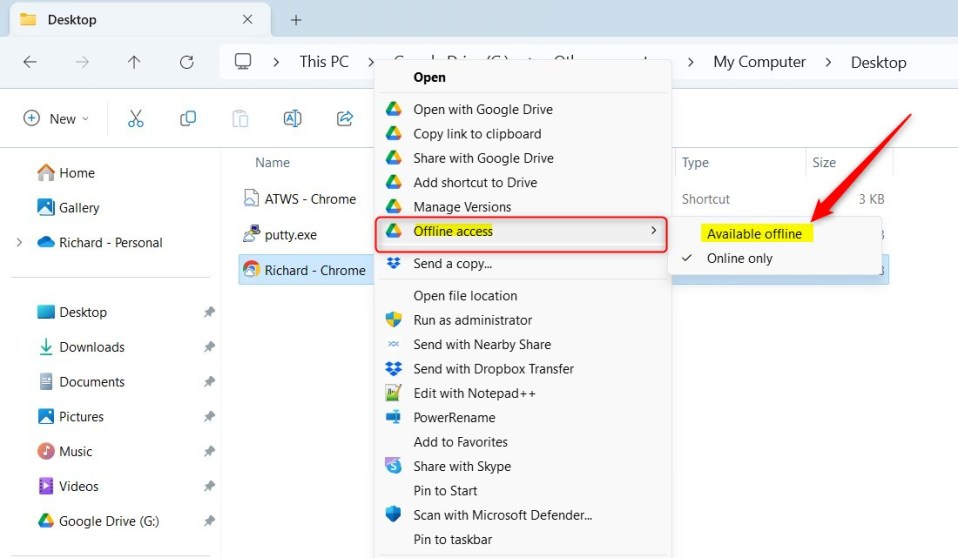958x558 pixels.
Task: Unpin Documents using its pin icon
Action: point(209,382)
